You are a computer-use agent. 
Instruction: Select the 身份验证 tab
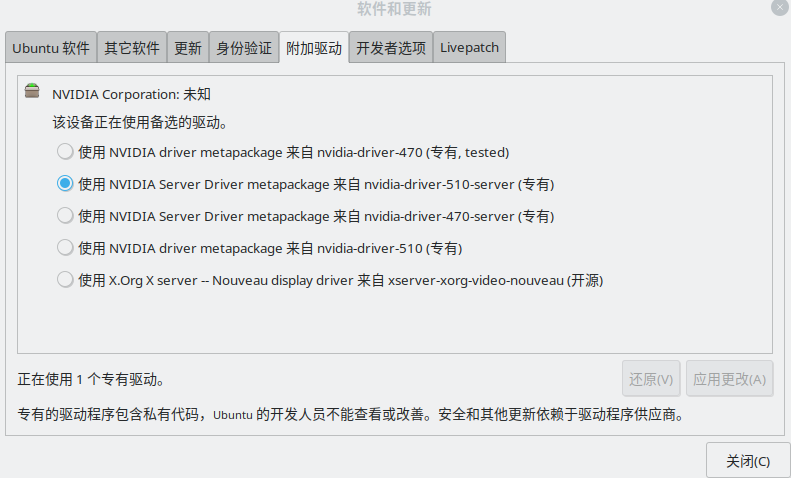(244, 47)
